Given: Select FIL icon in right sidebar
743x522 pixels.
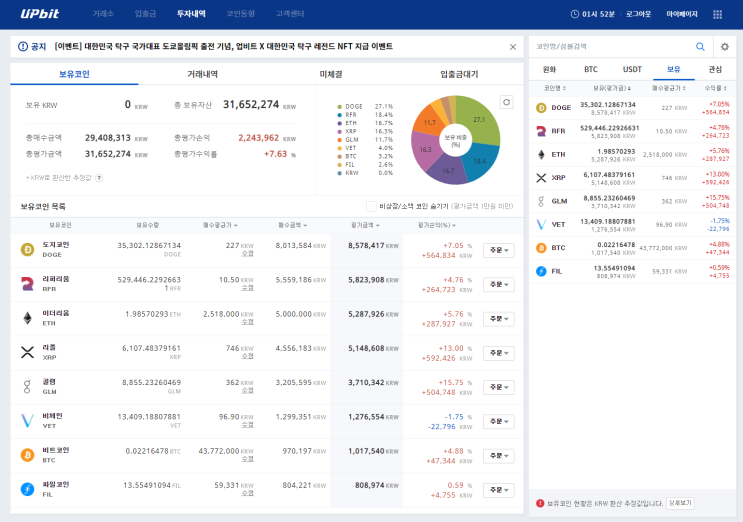Looking at the screenshot, I should [x=541, y=271].
